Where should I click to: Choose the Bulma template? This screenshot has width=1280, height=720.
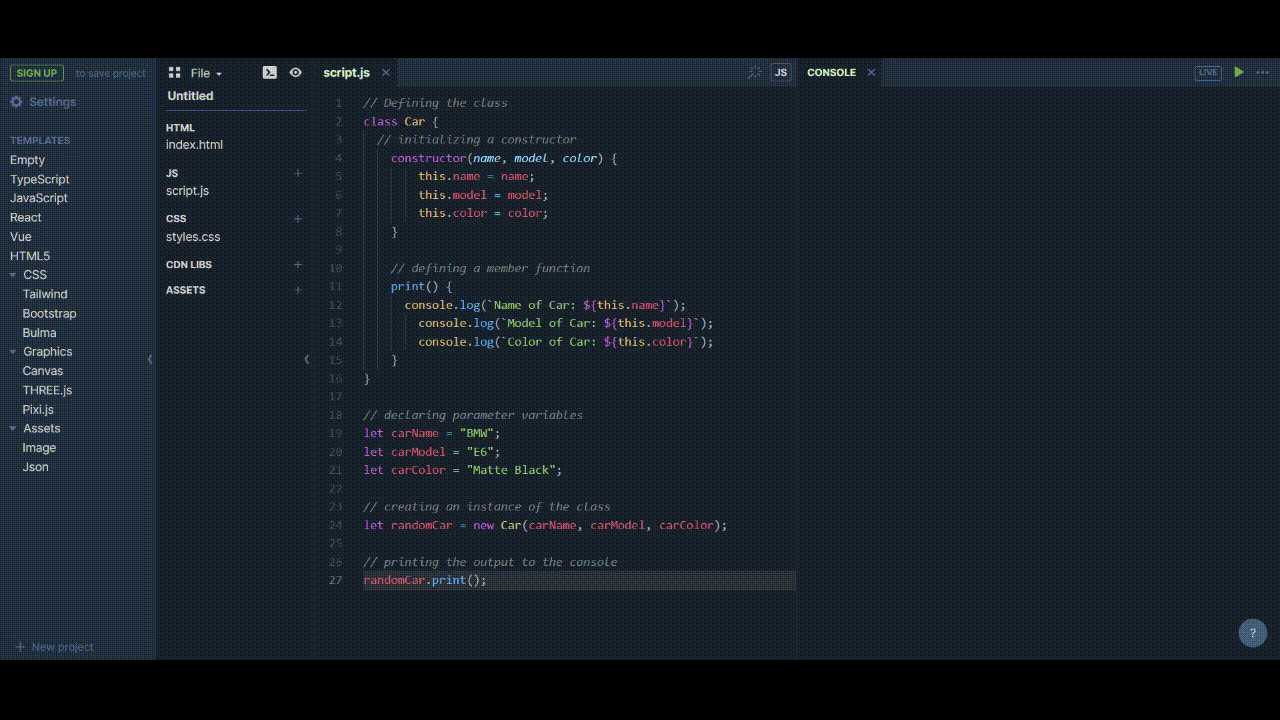click(x=39, y=333)
